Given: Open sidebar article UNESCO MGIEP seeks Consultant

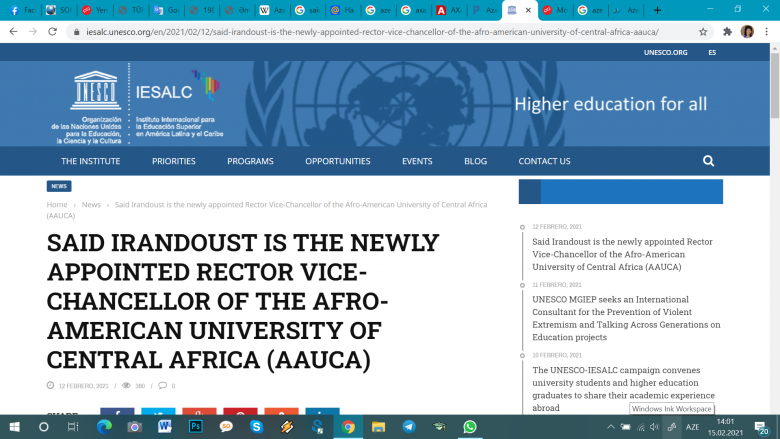Looking at the screenshot, I should coord(626,318).
